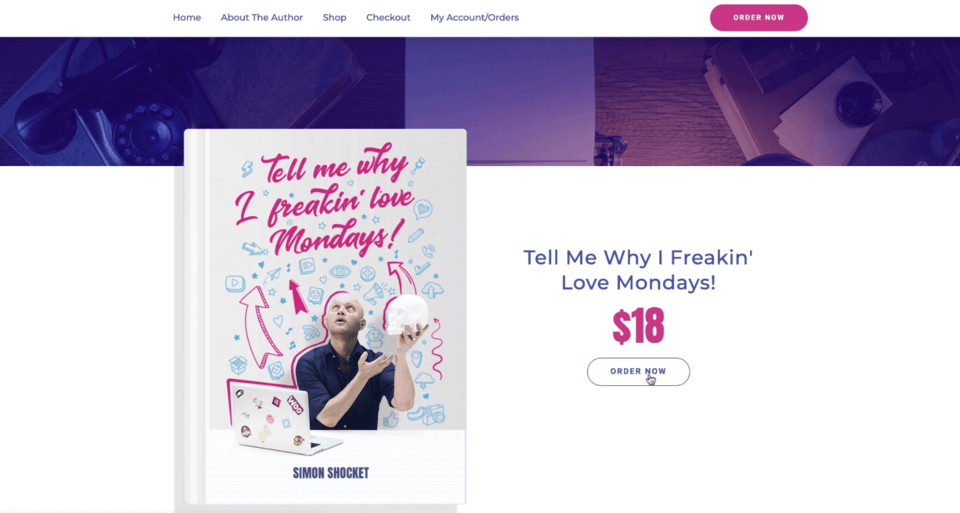Click the white skull on book cover
This screenshot has width=960, height=513.
click(x=406, y=315)
